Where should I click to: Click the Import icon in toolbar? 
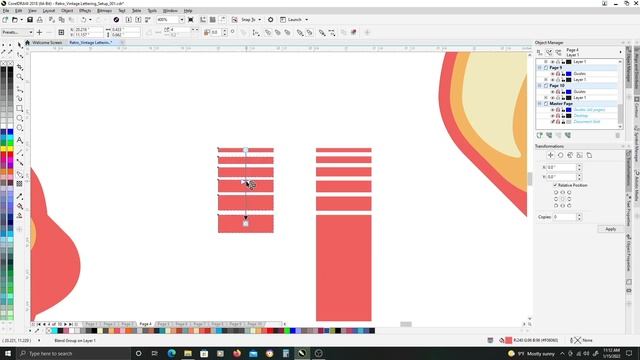(x=129, y=20)
